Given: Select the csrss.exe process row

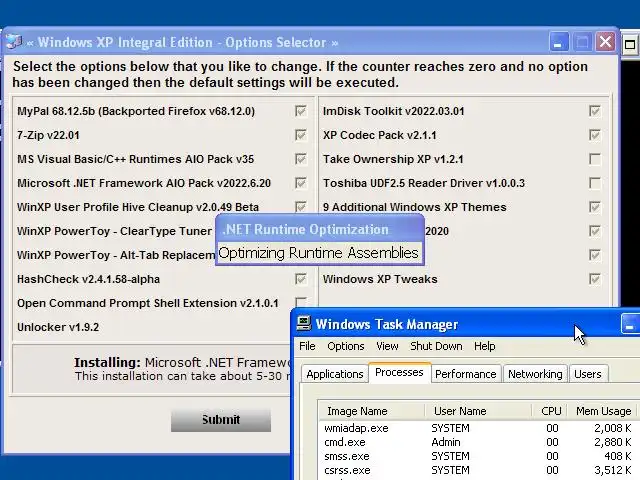Looking at the screenshot, I should pos(478,470).
